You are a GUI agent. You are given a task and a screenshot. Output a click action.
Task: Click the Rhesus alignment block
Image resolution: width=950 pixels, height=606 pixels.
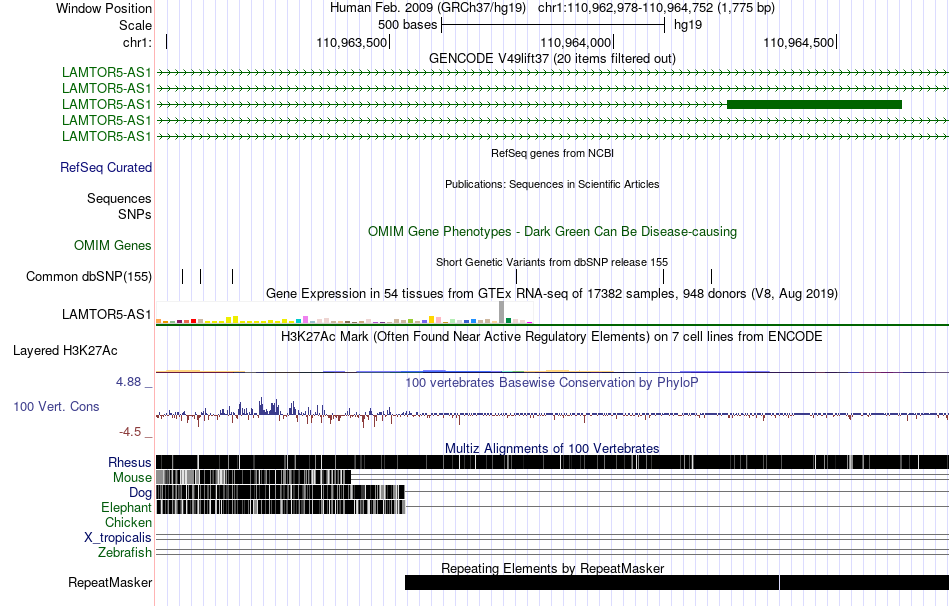coord(552,462)
